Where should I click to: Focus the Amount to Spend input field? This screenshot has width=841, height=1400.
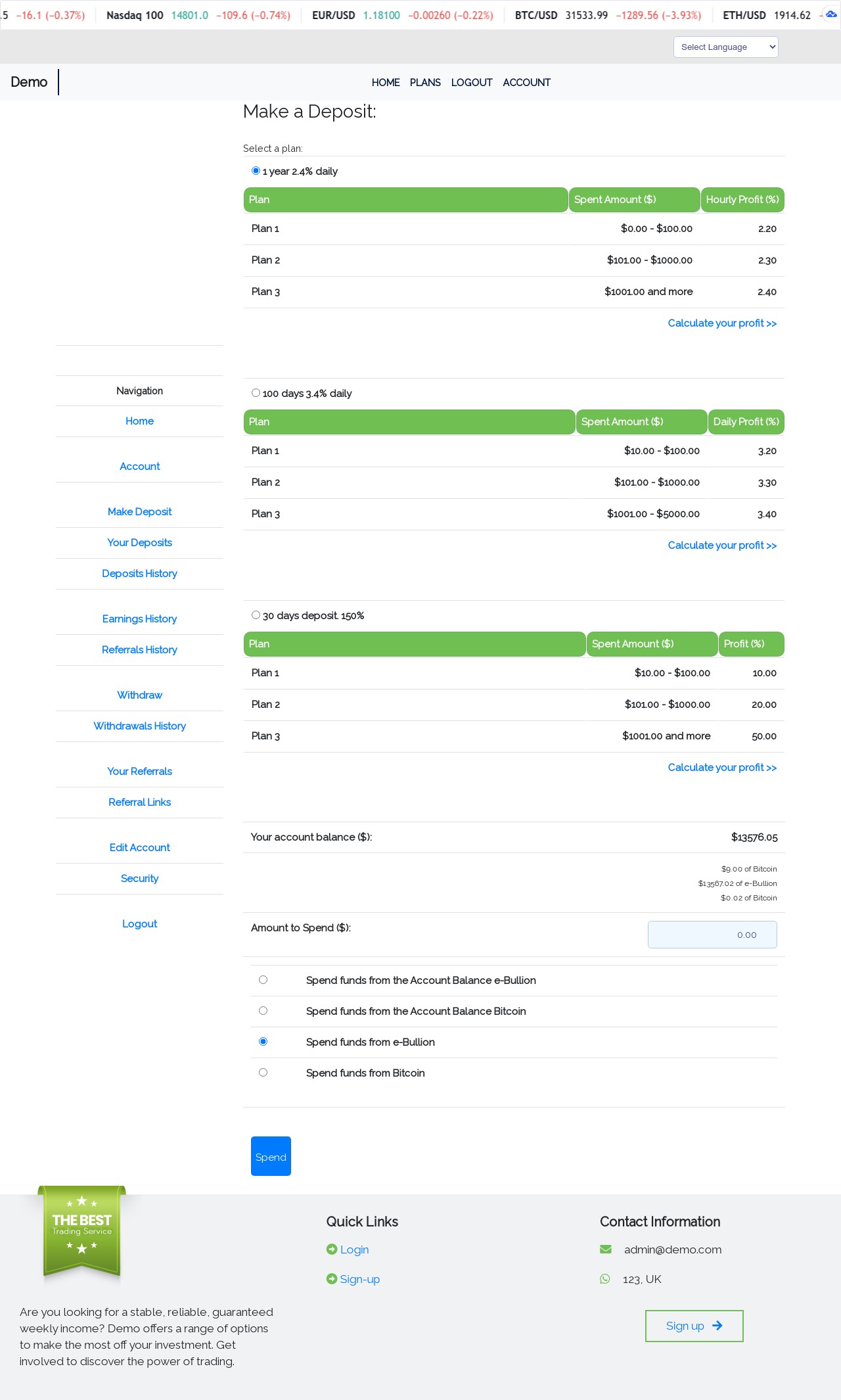[712, 935]
